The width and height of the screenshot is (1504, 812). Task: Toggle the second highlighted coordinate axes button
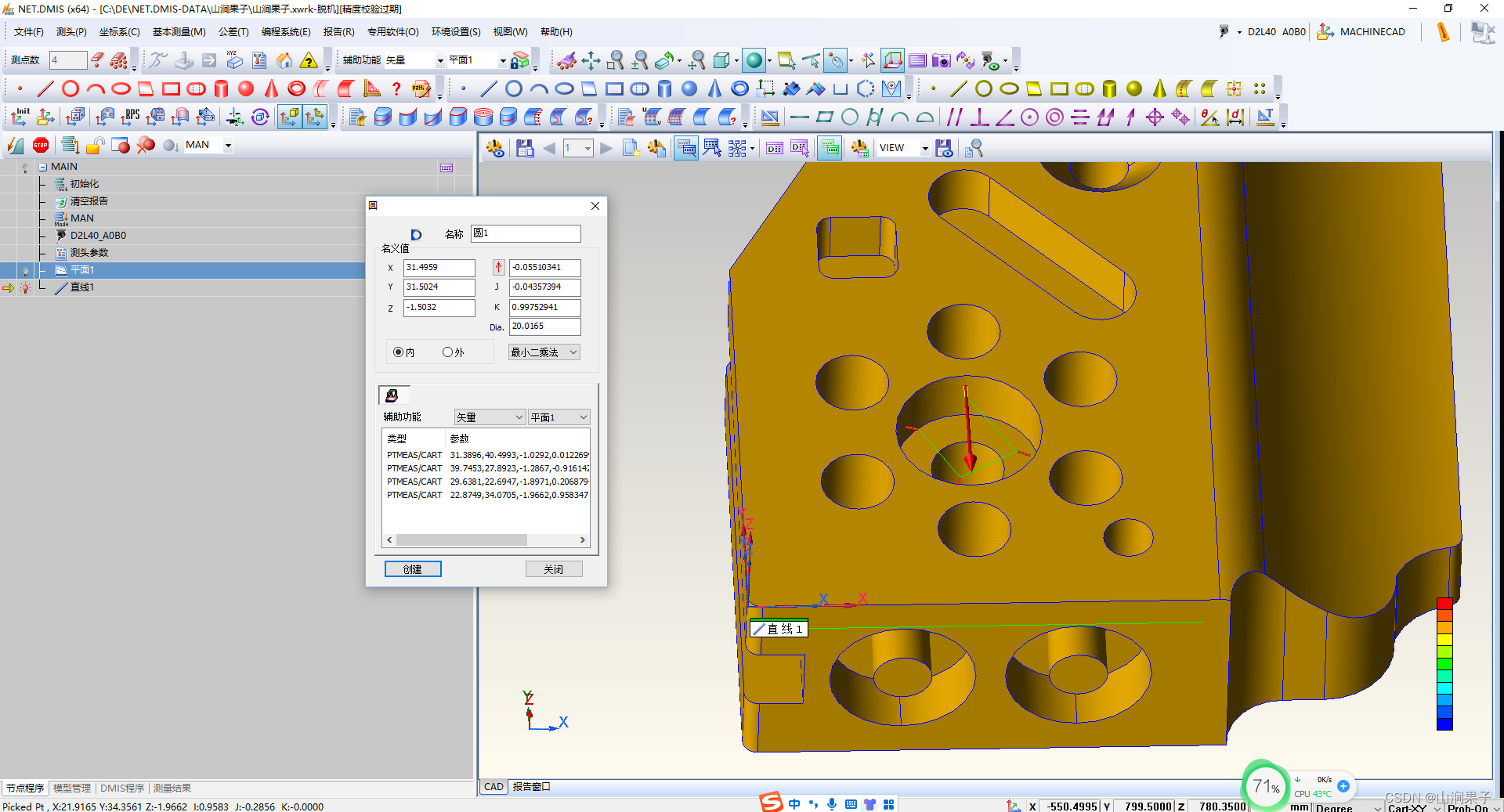pyautogui.click(x=315, y=117)
